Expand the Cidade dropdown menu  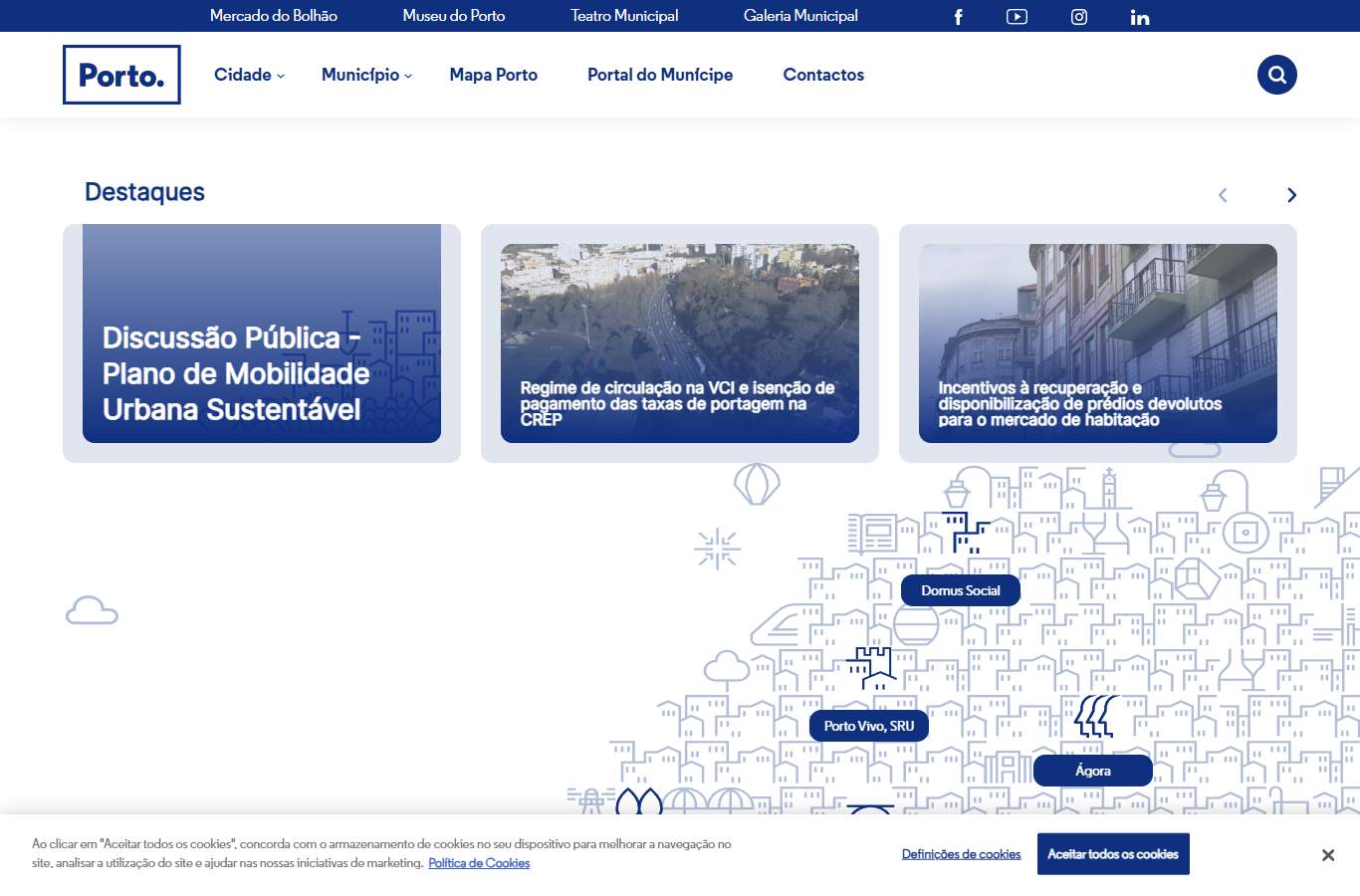249,75
